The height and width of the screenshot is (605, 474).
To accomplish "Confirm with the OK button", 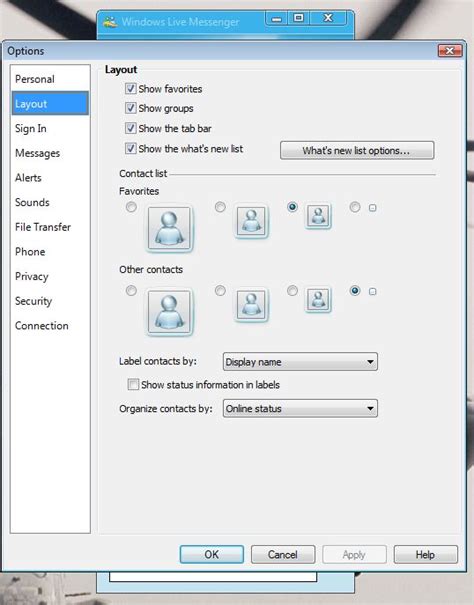I will (x=212, y=554).
